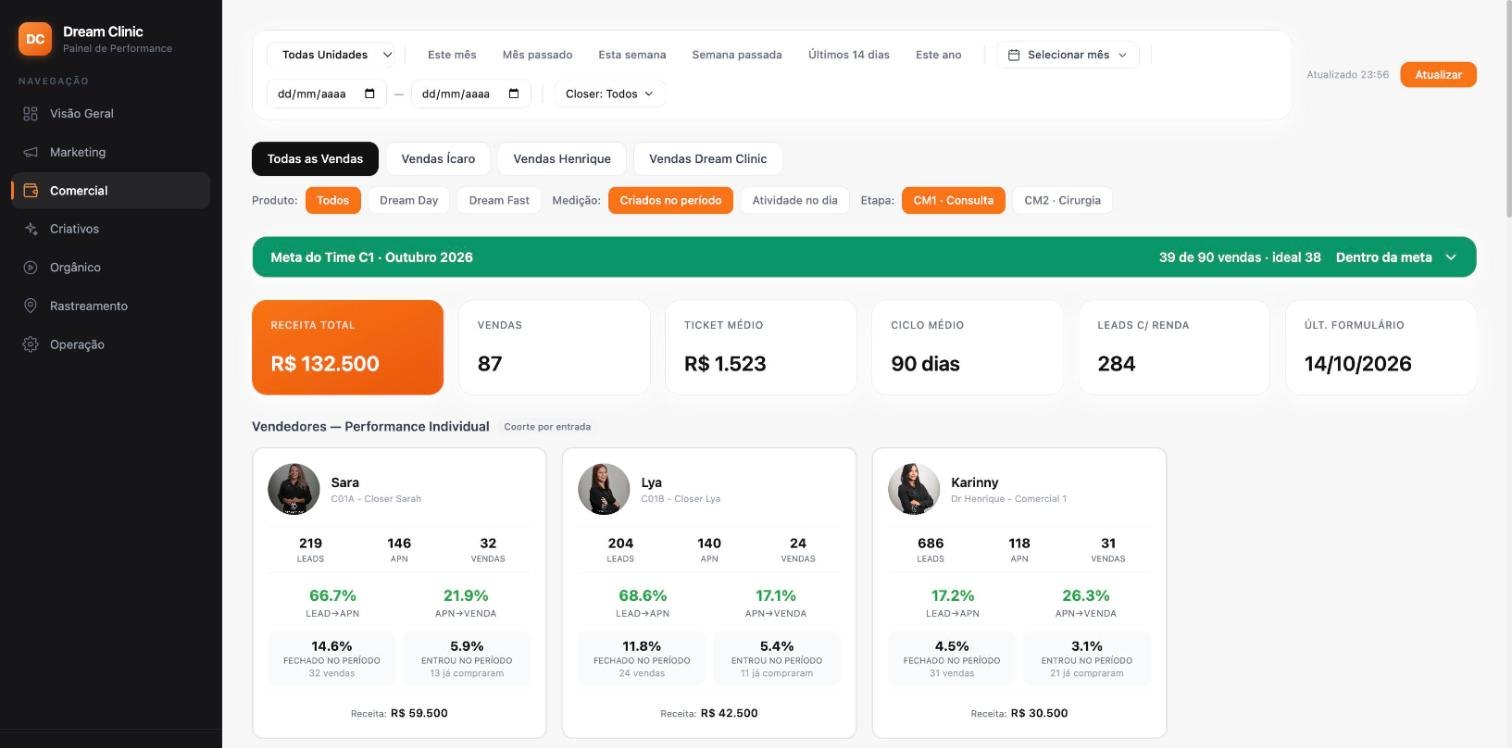Click the Orgânico play-circle icon
The image size is (1512, 748).
pyautogui.click(x=30, y=267)
